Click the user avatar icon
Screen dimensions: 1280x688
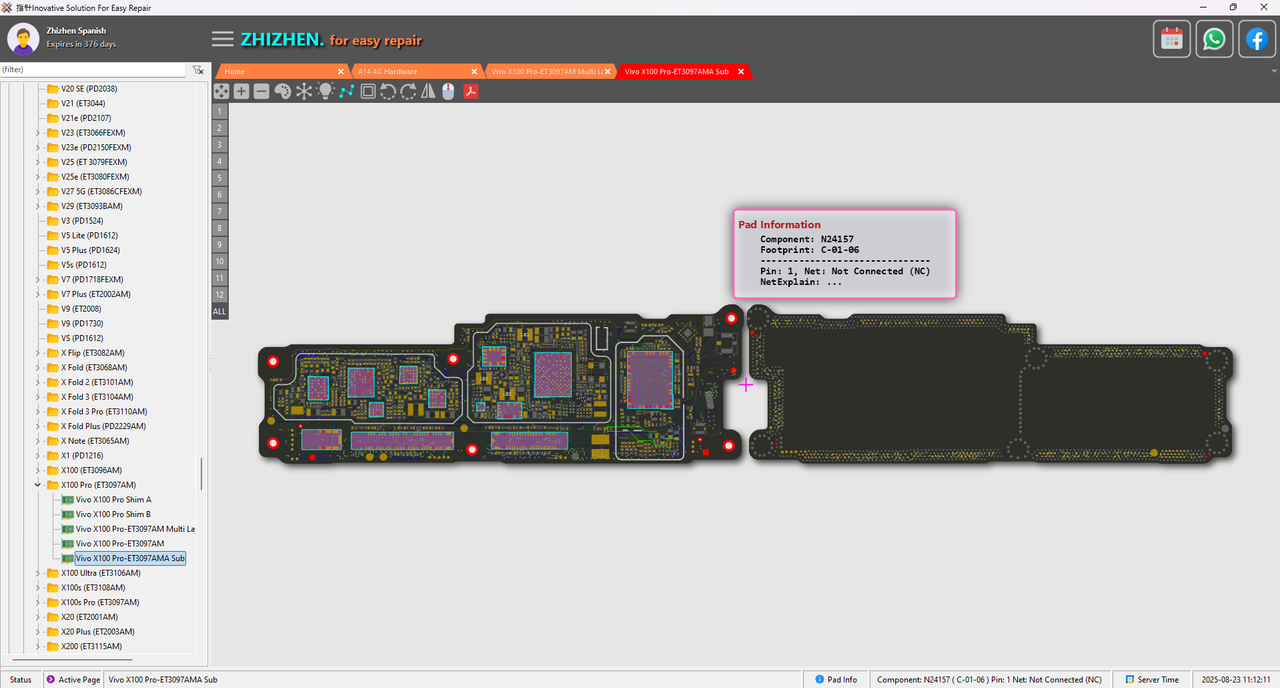click(x=23, y=39)
